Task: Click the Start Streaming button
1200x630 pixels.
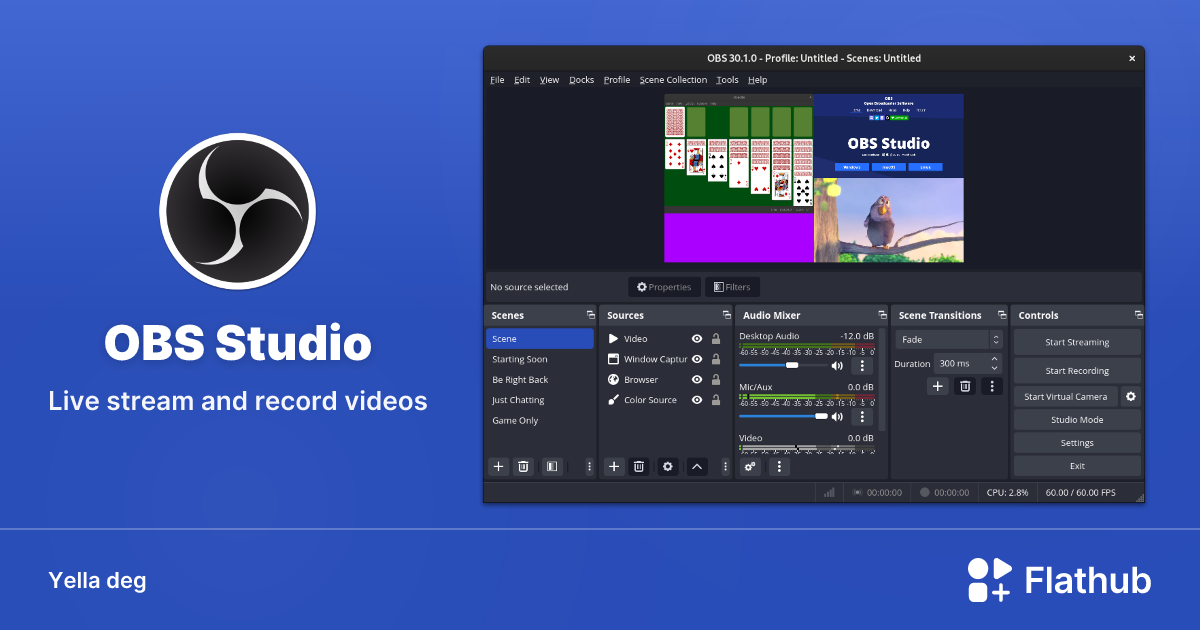Action: click(1077, 341)
